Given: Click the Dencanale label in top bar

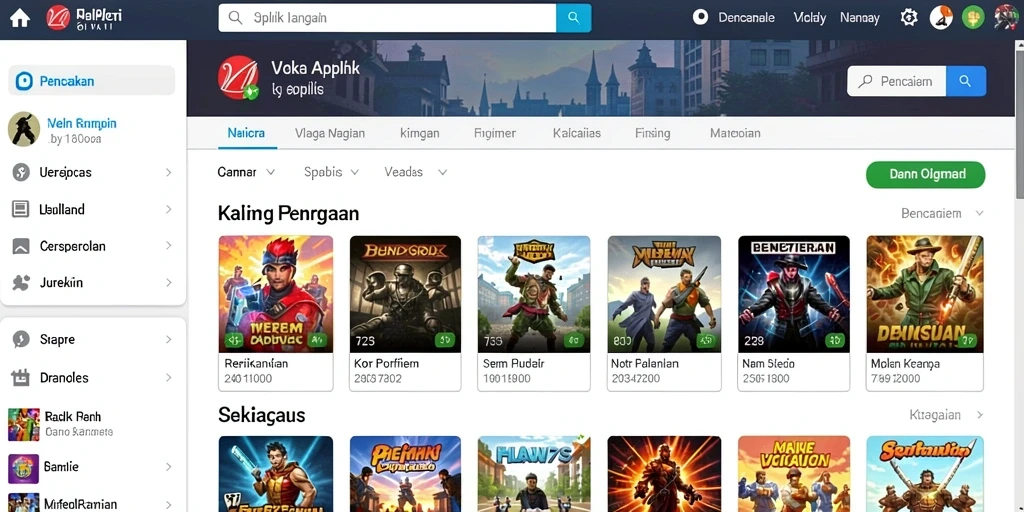Looking at the screenshot, I should point(746,18).
